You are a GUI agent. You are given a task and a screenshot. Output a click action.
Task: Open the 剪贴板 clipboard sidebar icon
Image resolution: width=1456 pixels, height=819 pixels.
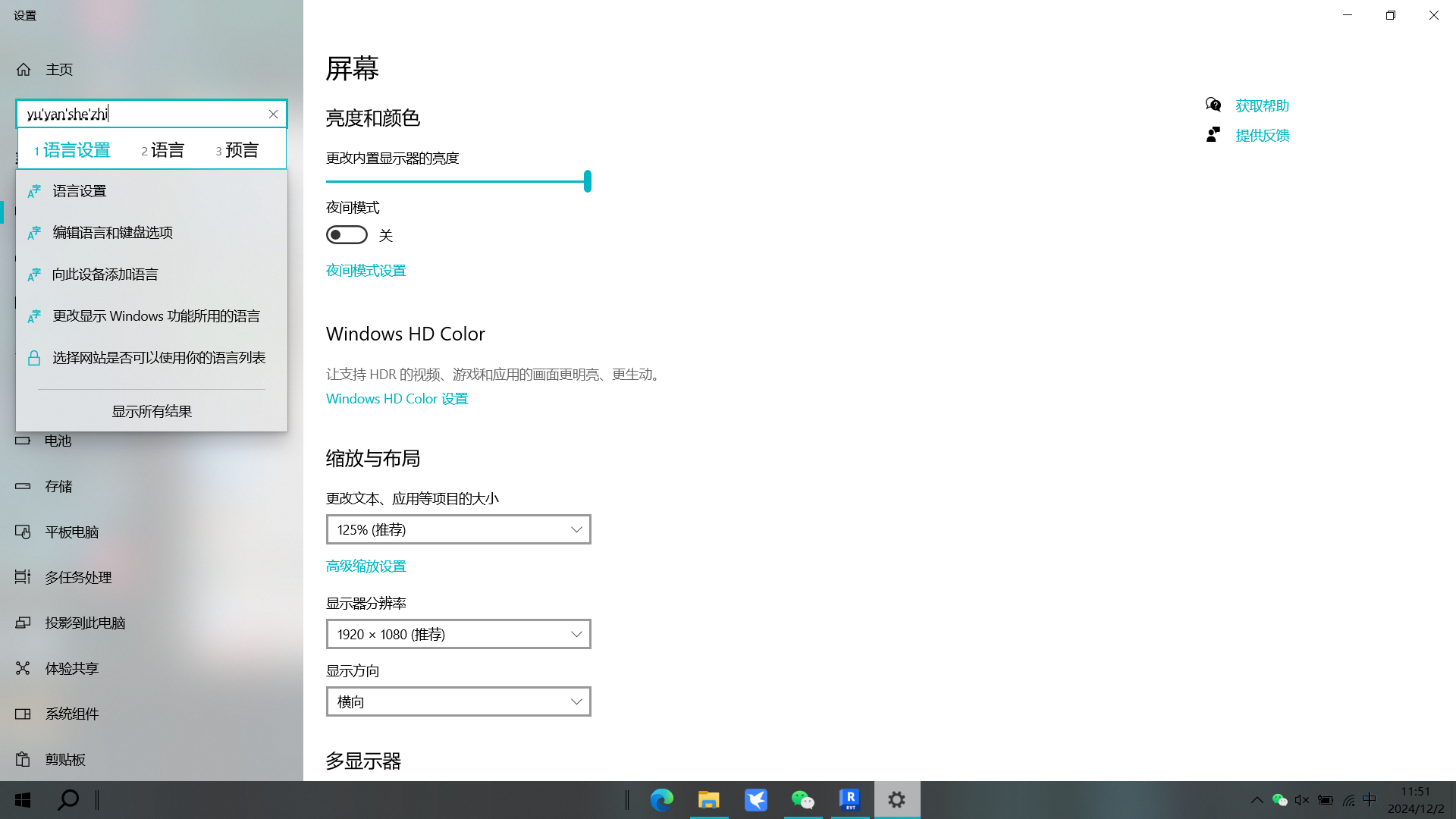[x=23, y=759]
